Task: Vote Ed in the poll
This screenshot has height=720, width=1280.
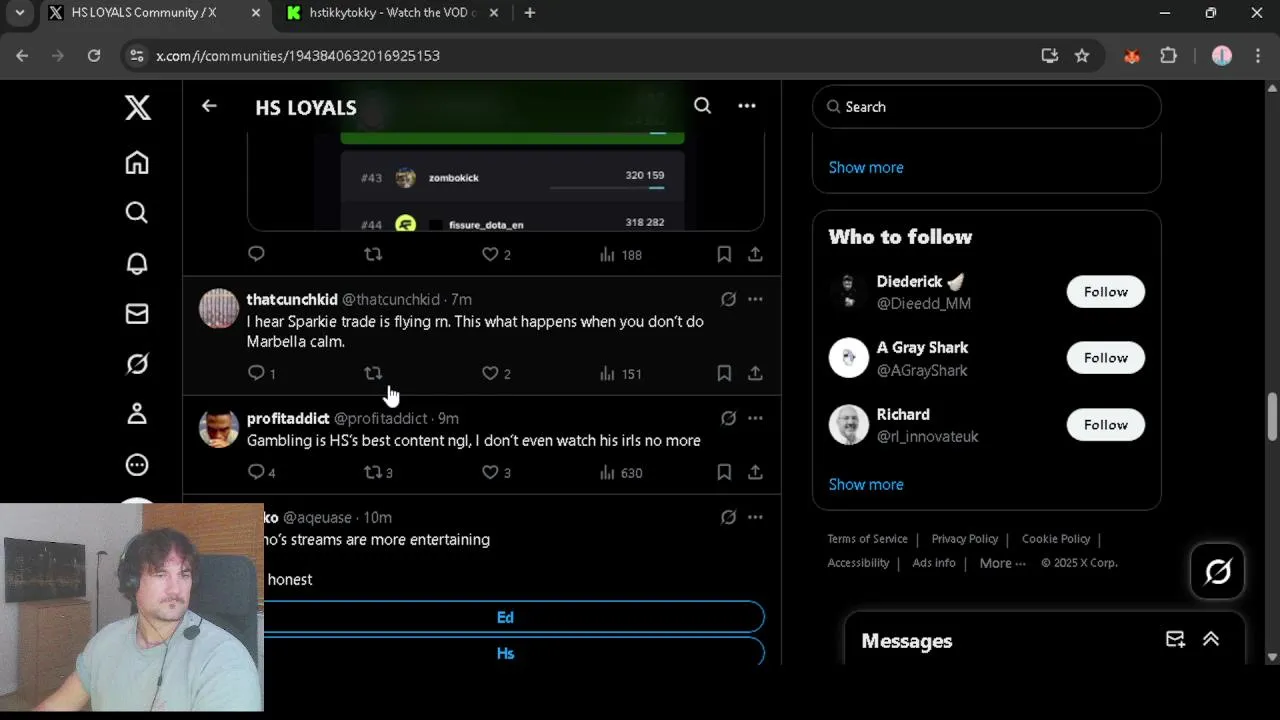Action: click(x=505, y=617)
